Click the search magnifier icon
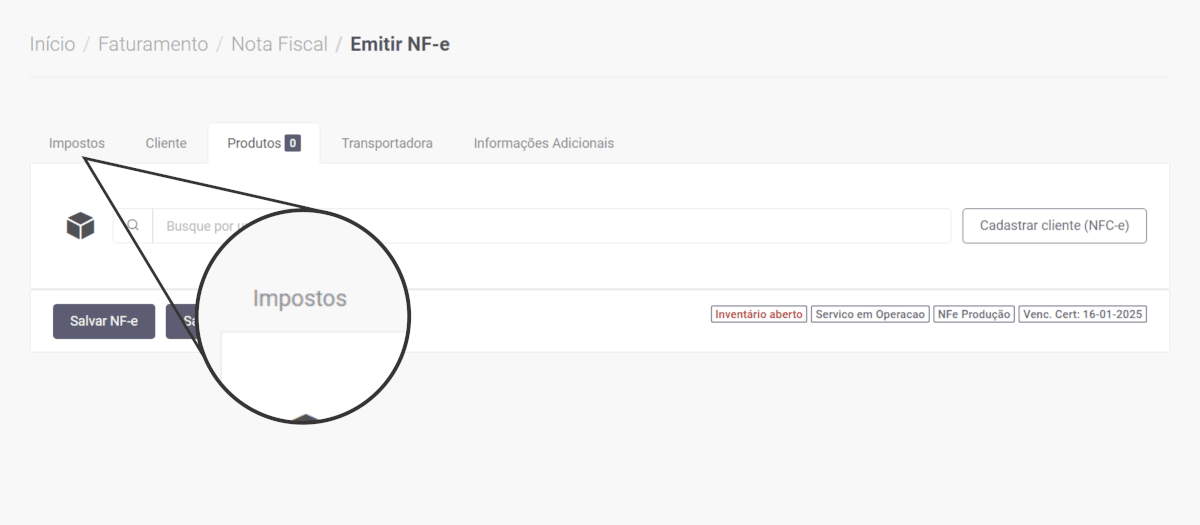The height and width of the screenshot is (525, 1200). pyautogui.click(x=133, y=226)
